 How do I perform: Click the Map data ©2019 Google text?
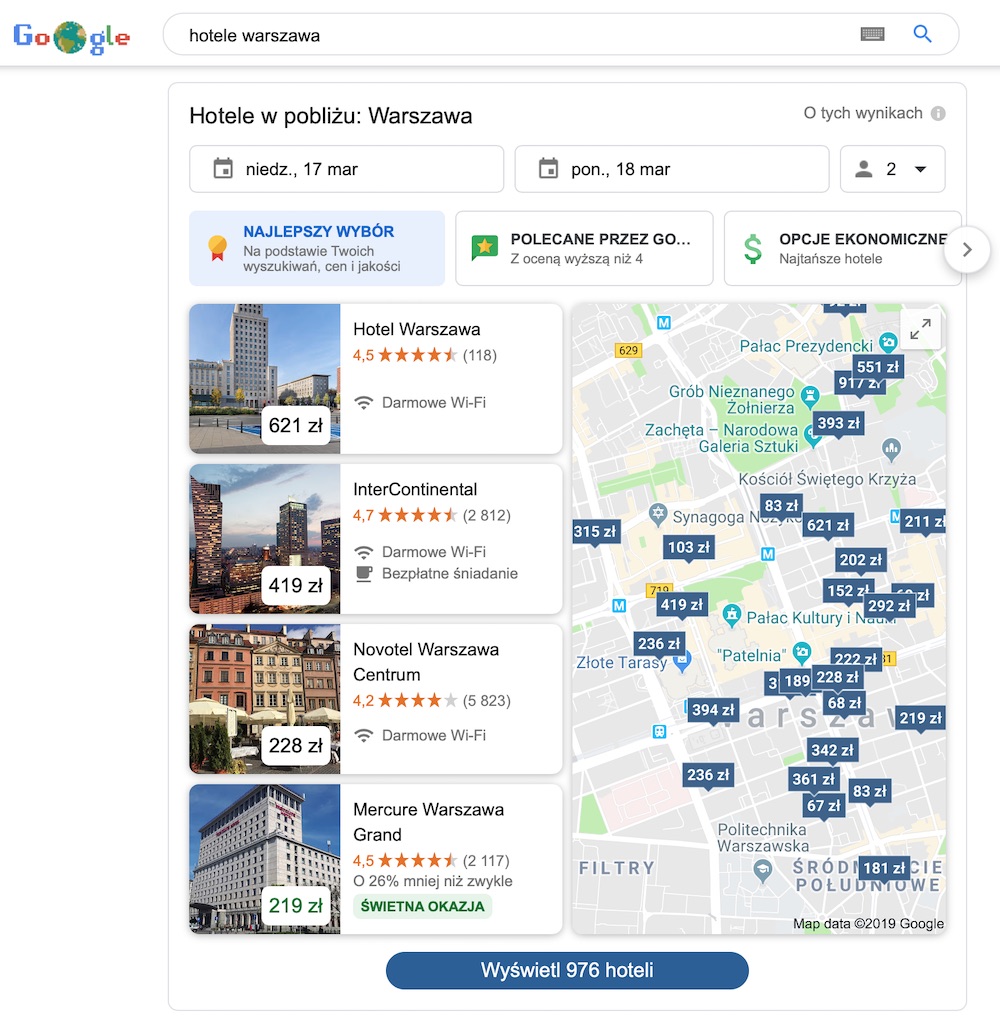tap(868, 923)
